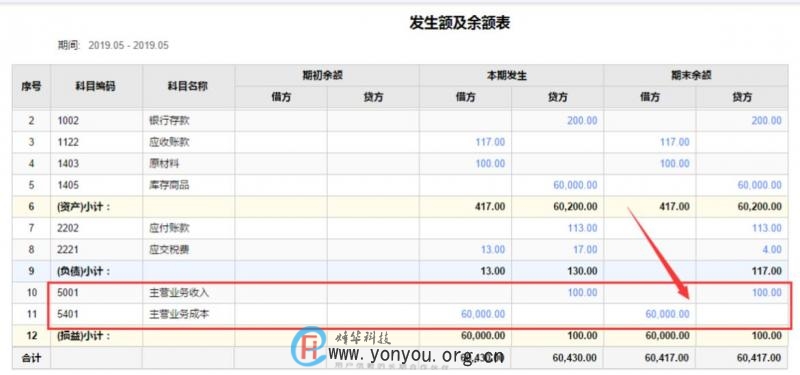Select the 科目编码 column header
800x375 pixels.
tap(96, 86)
